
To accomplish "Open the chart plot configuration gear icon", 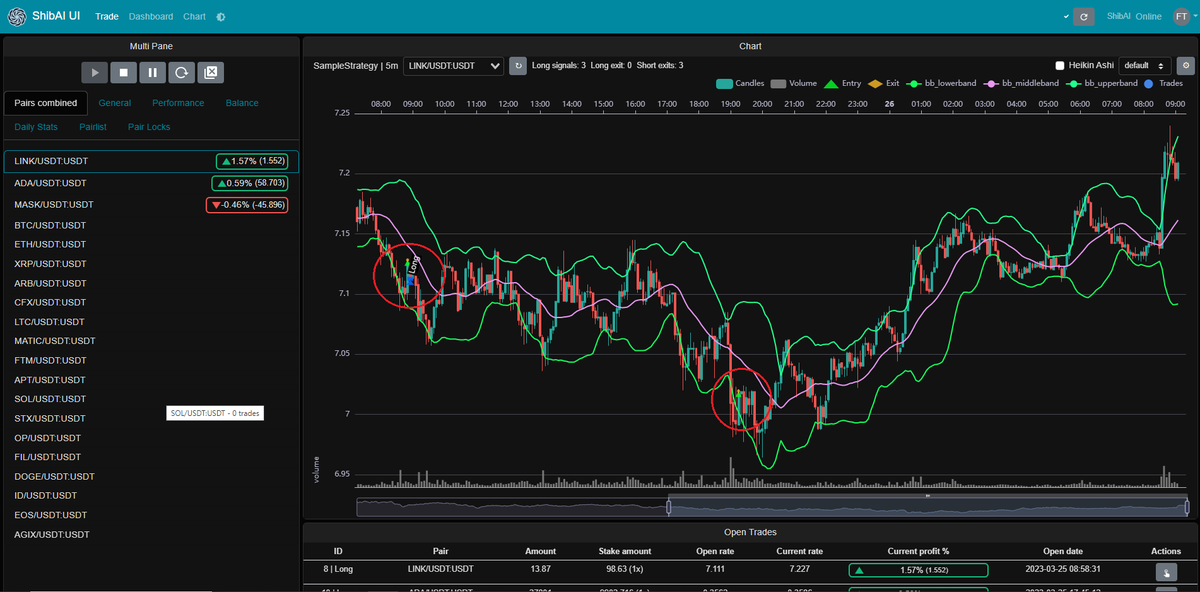I will click(1186, 65).
